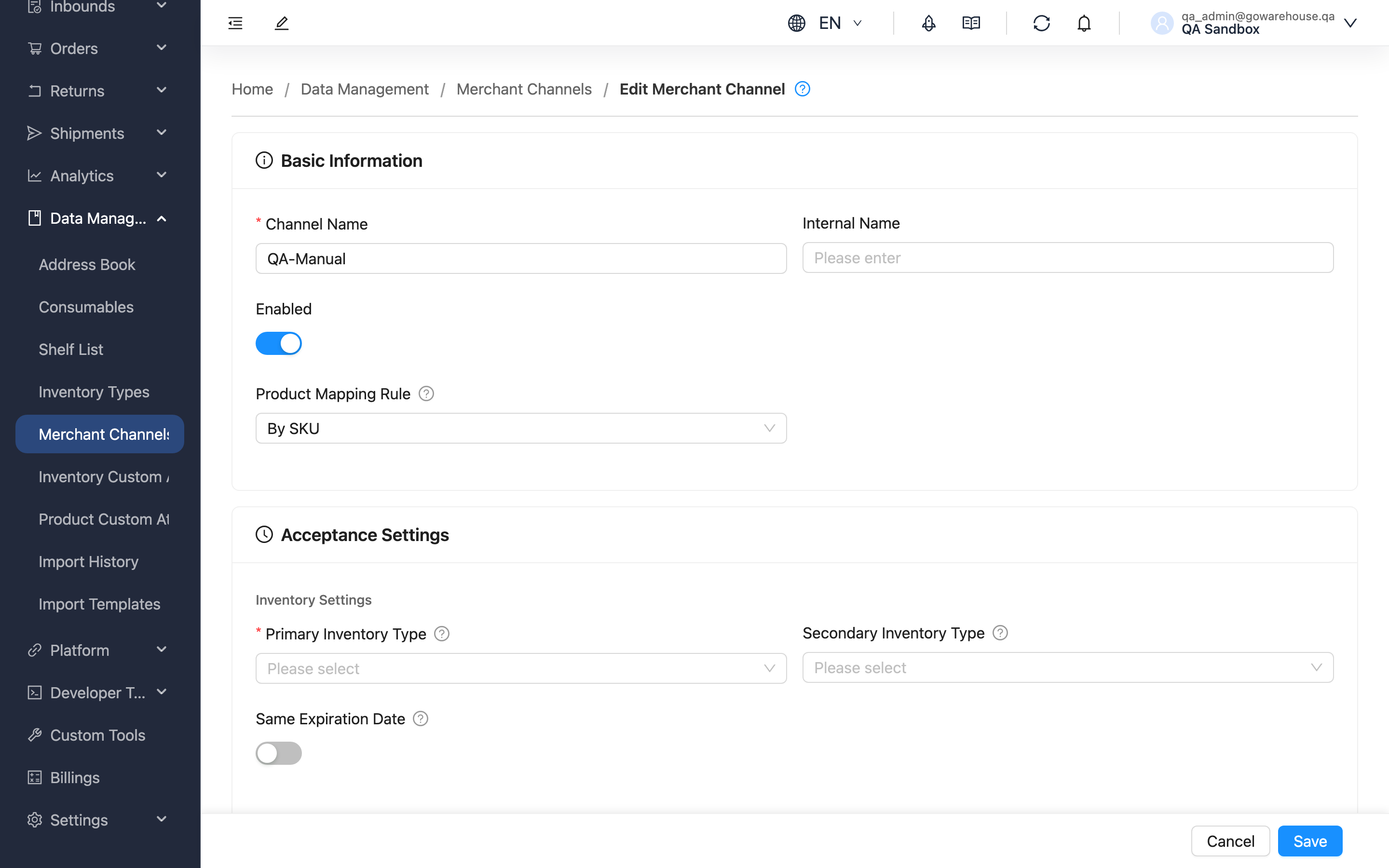The height and width of the screenshot is (868, 1389).
Task: Open Import History in the sidebar
Action: tap(100, 561)
